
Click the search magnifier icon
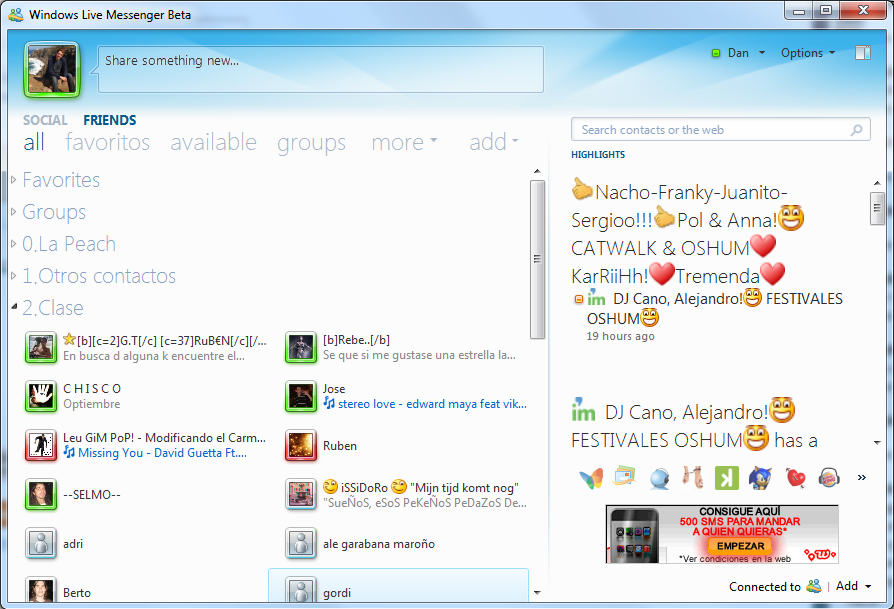coord(856,129)
